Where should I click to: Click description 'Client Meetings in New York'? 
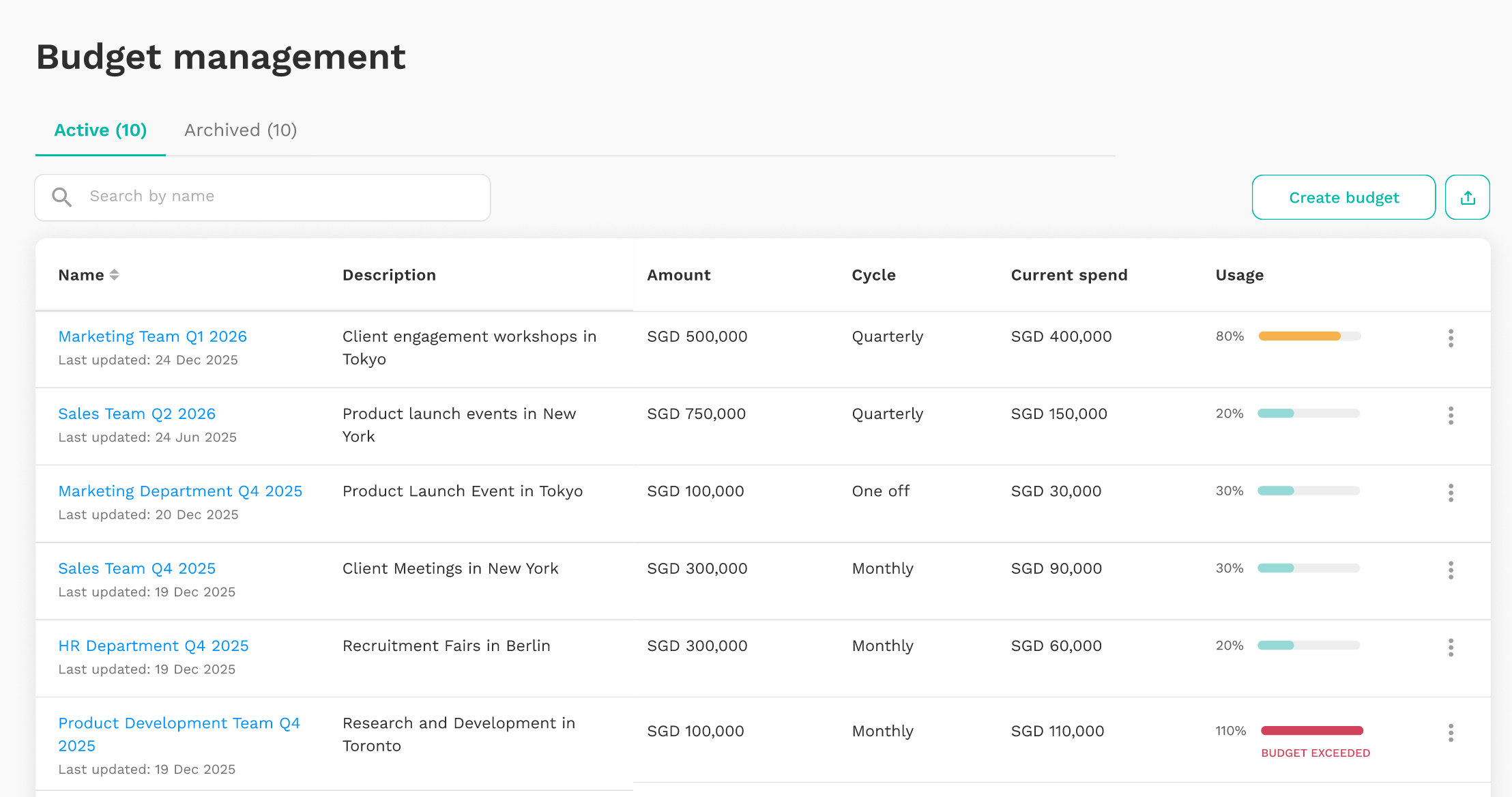450,568
